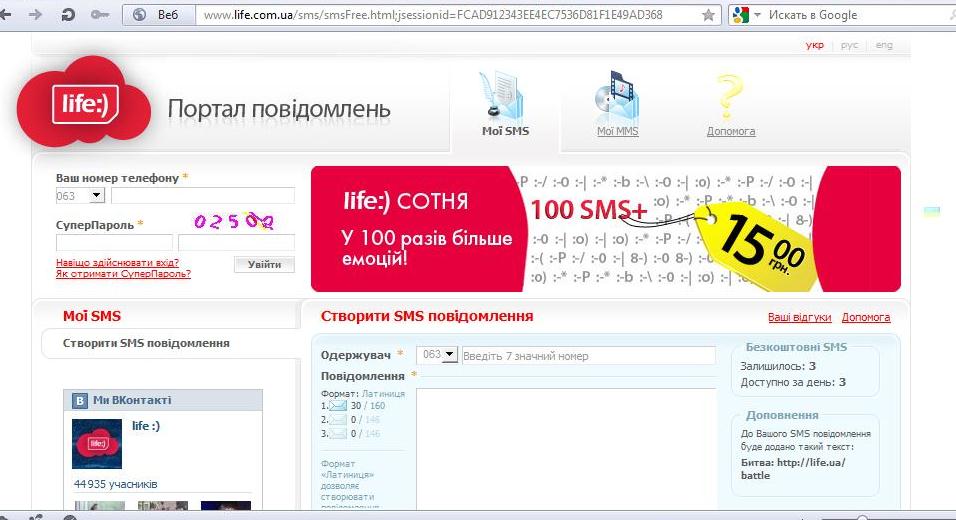
Task: Switch the site language to рус
Action: tap(849, 46)
